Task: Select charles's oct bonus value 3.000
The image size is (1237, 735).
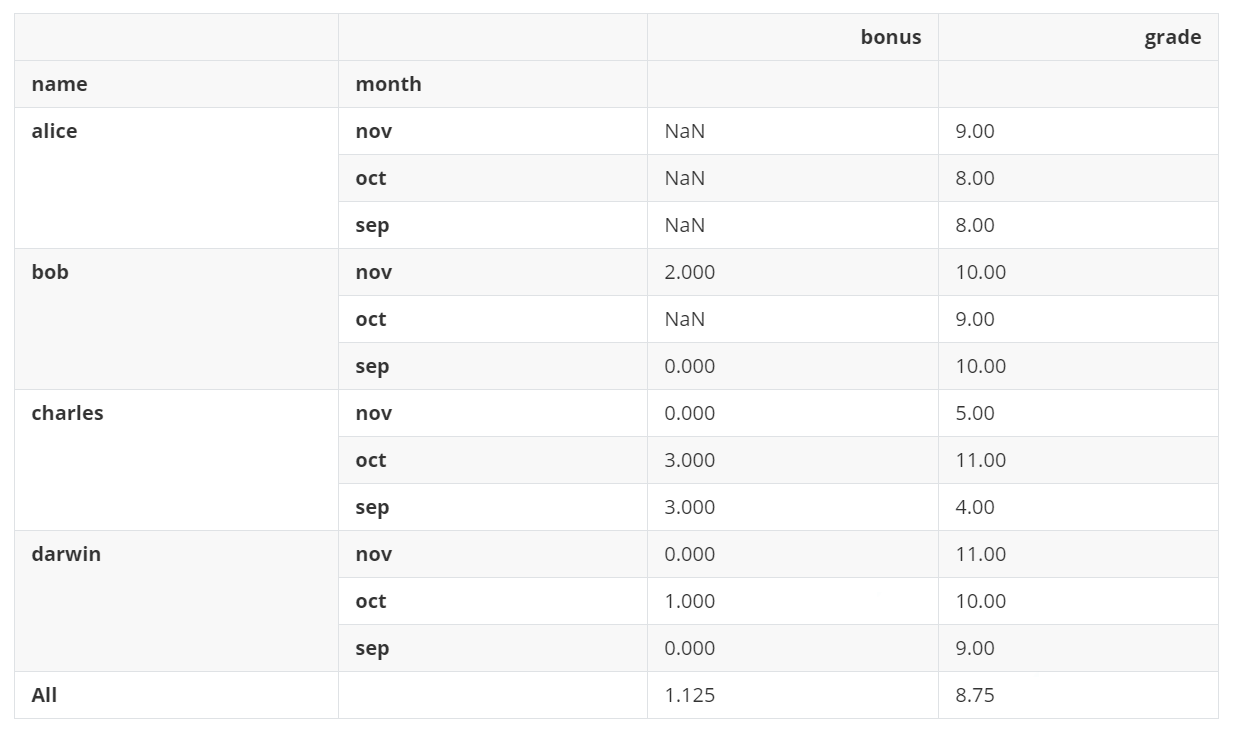Action: pyautogui.click(x=689, y=461)
